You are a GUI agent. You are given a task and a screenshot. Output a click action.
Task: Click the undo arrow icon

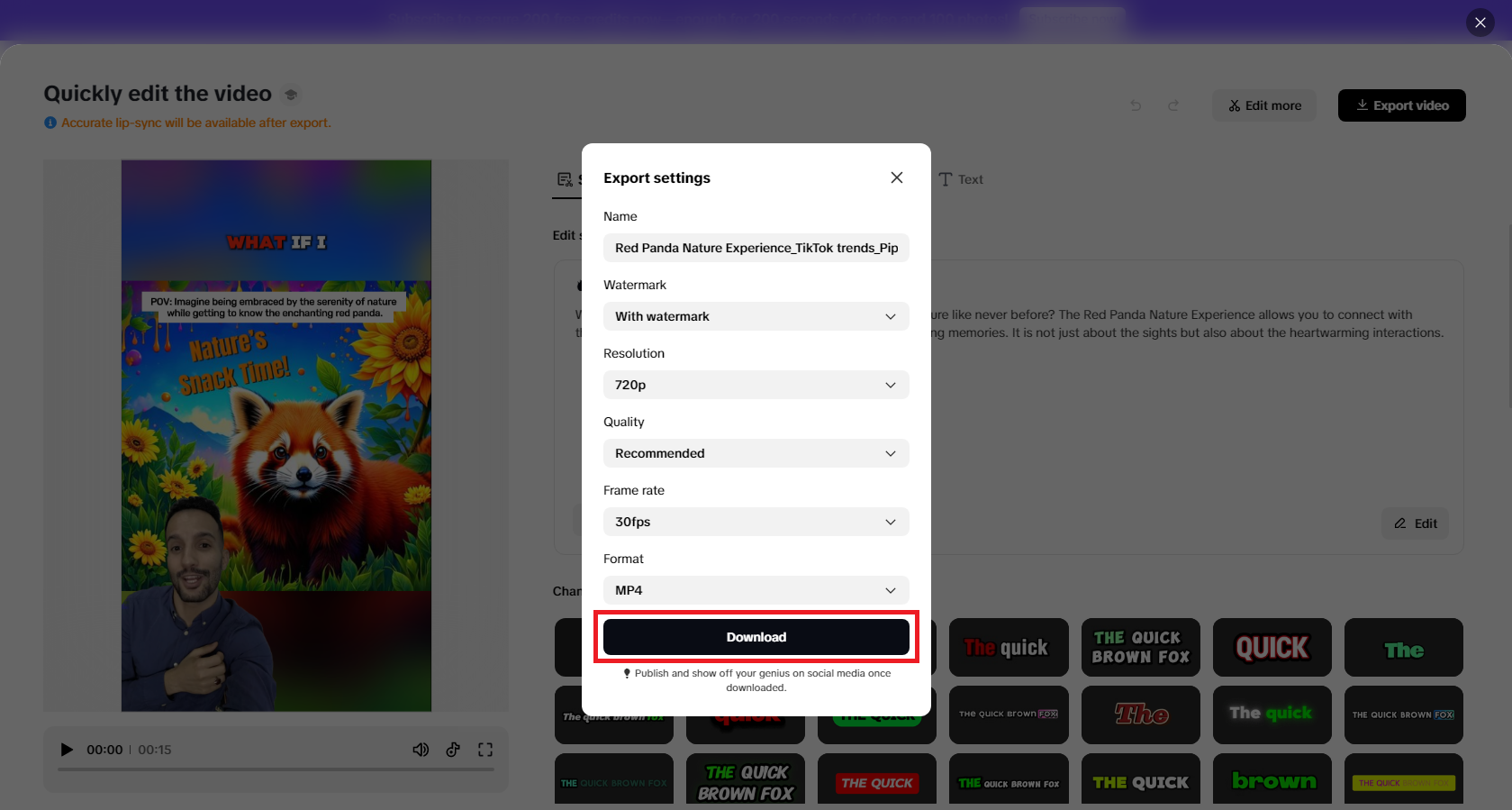click(x=1136, y=105)
